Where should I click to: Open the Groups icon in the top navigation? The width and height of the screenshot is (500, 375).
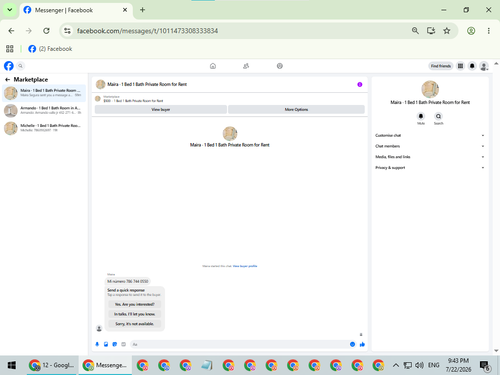coord(280,66)
